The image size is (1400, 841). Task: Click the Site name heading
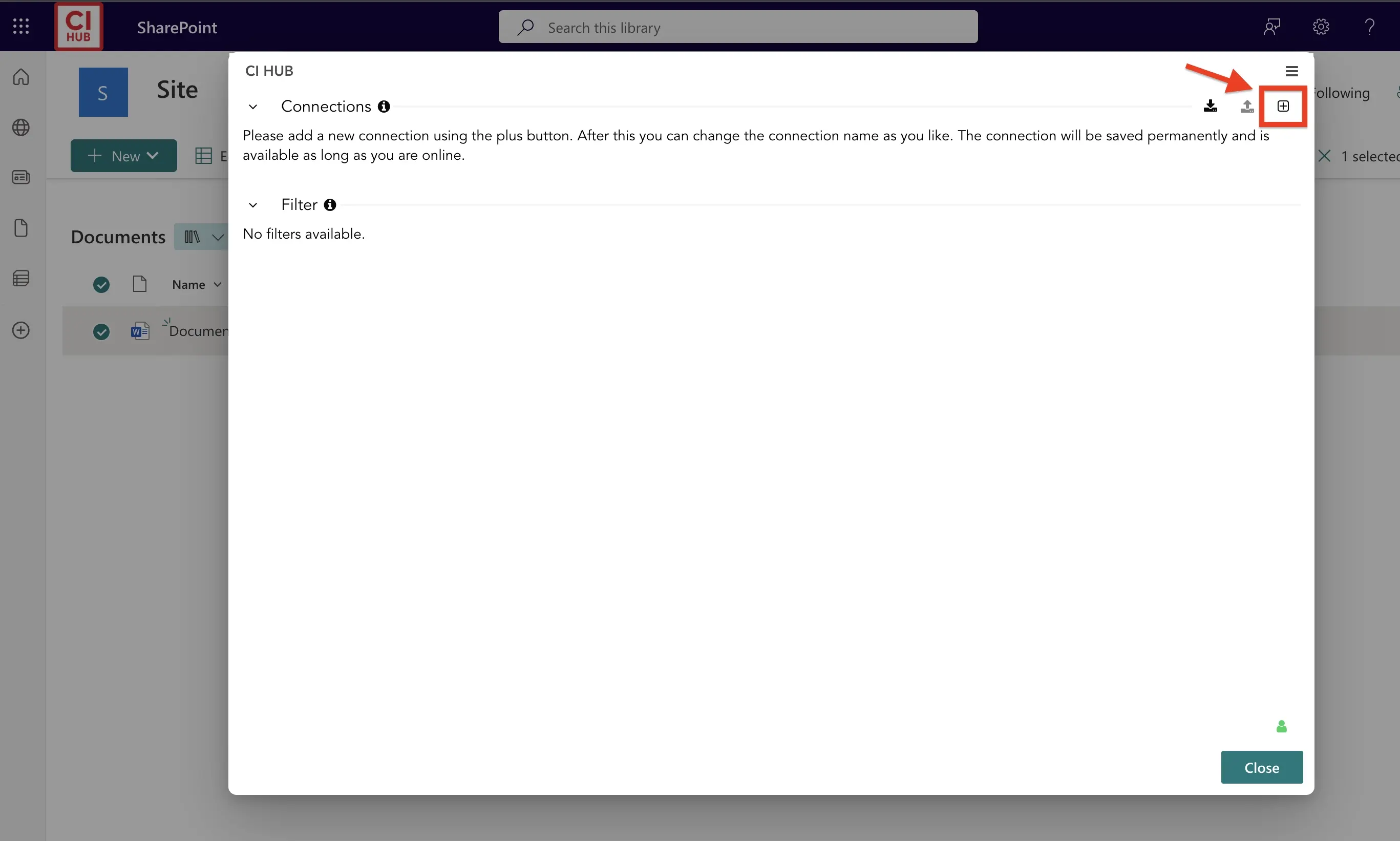pyautogui.click(x=177, y=90)
